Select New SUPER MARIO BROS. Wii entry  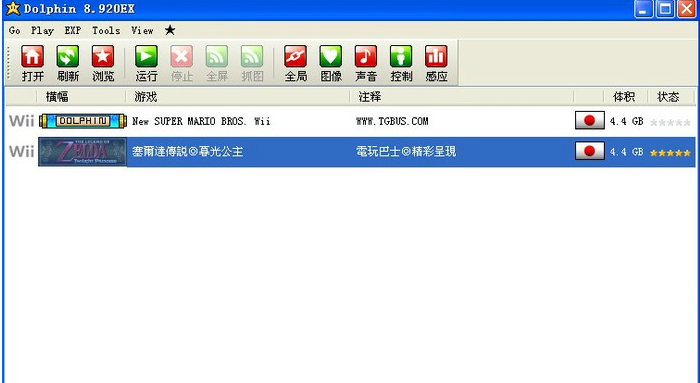click(x=201, y=121)
